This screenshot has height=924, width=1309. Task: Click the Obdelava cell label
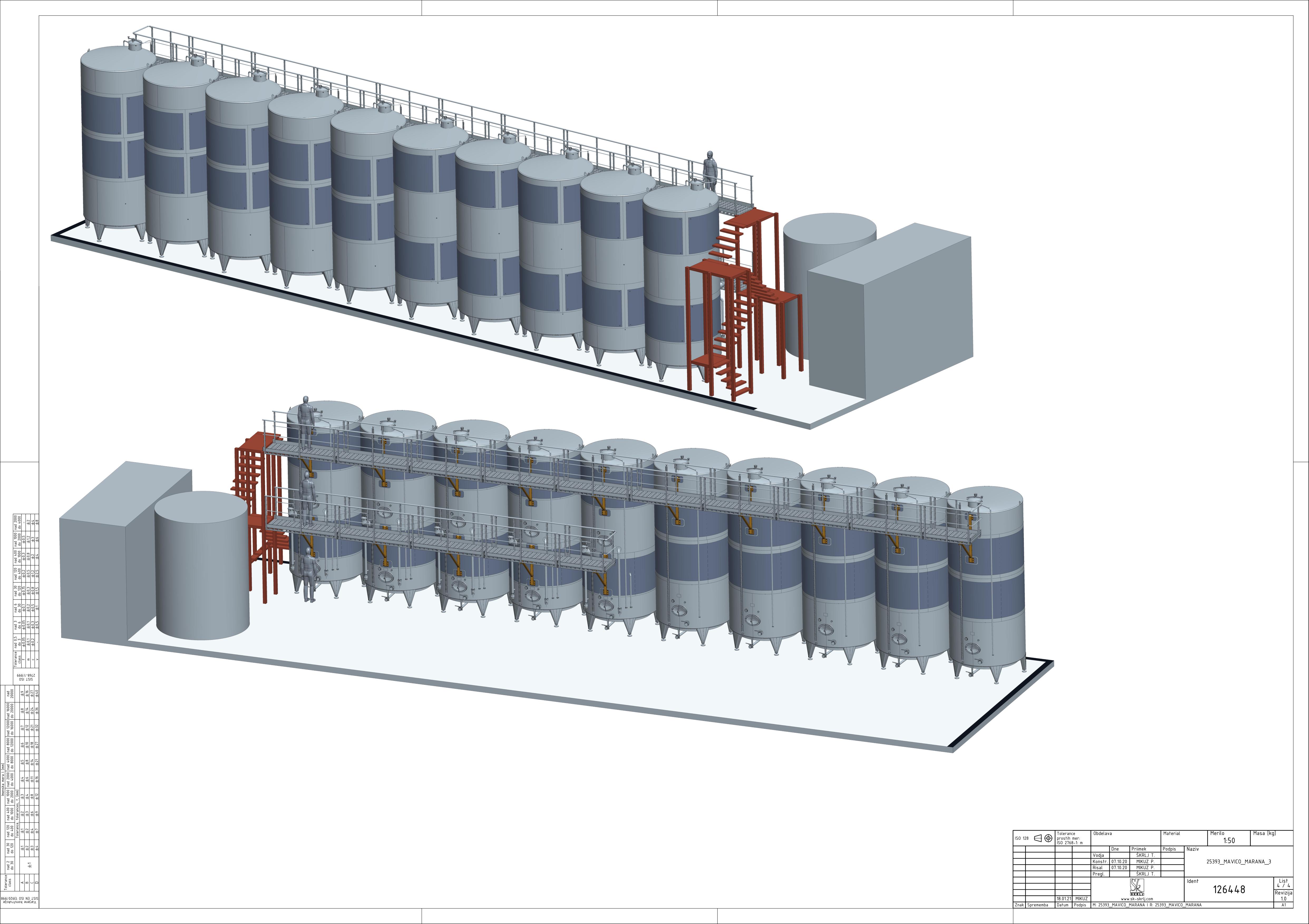point(1103,833)
